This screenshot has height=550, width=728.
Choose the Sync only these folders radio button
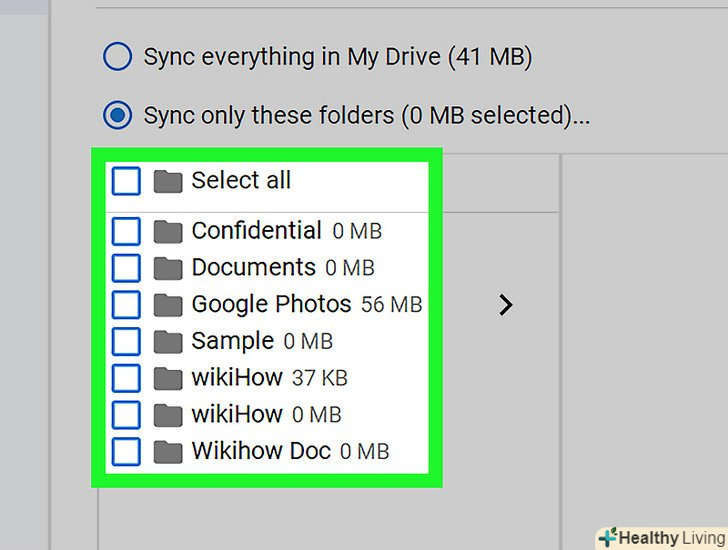118,116
